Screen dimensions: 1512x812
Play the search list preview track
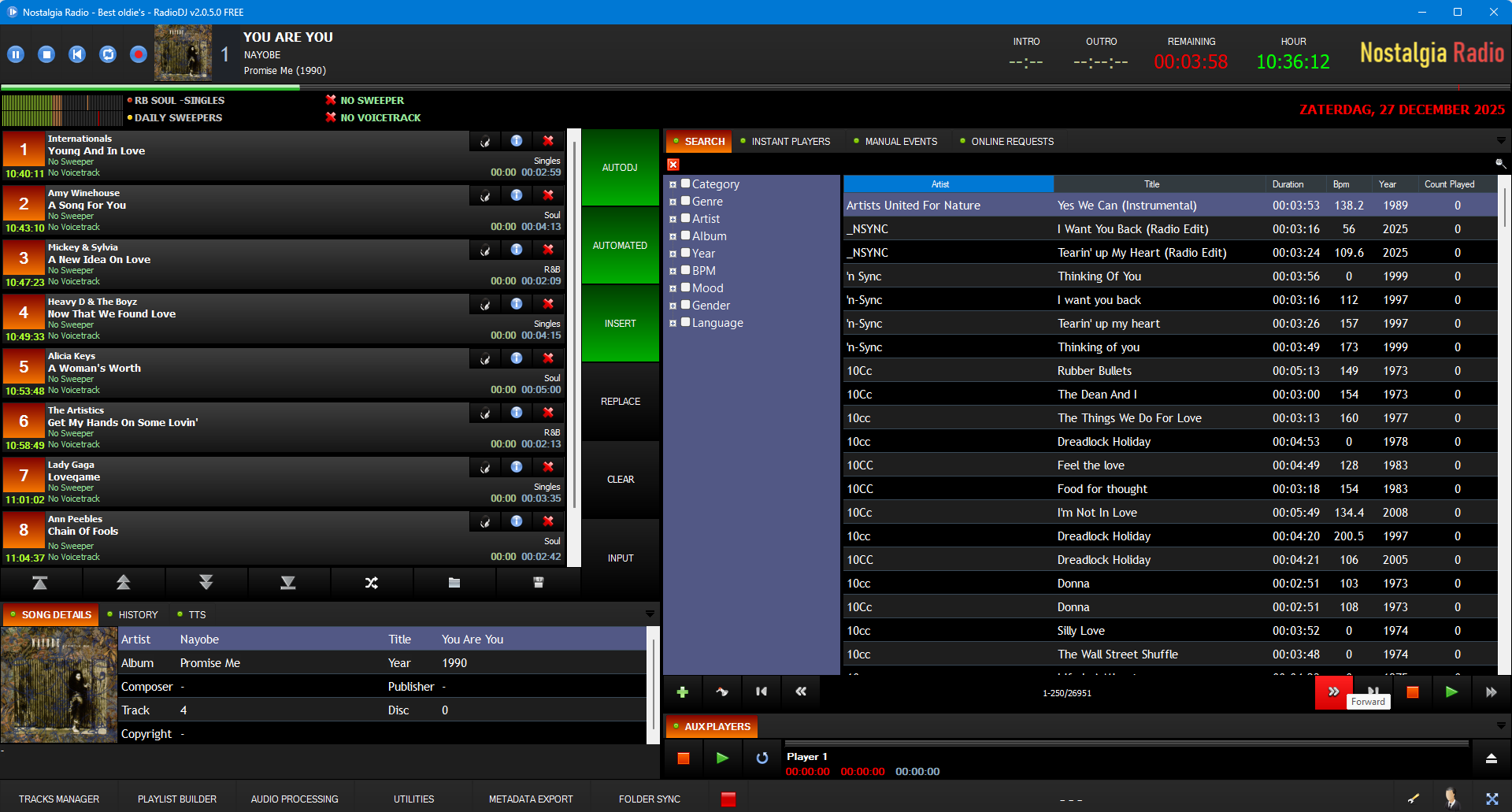[x=1451, y=692]
